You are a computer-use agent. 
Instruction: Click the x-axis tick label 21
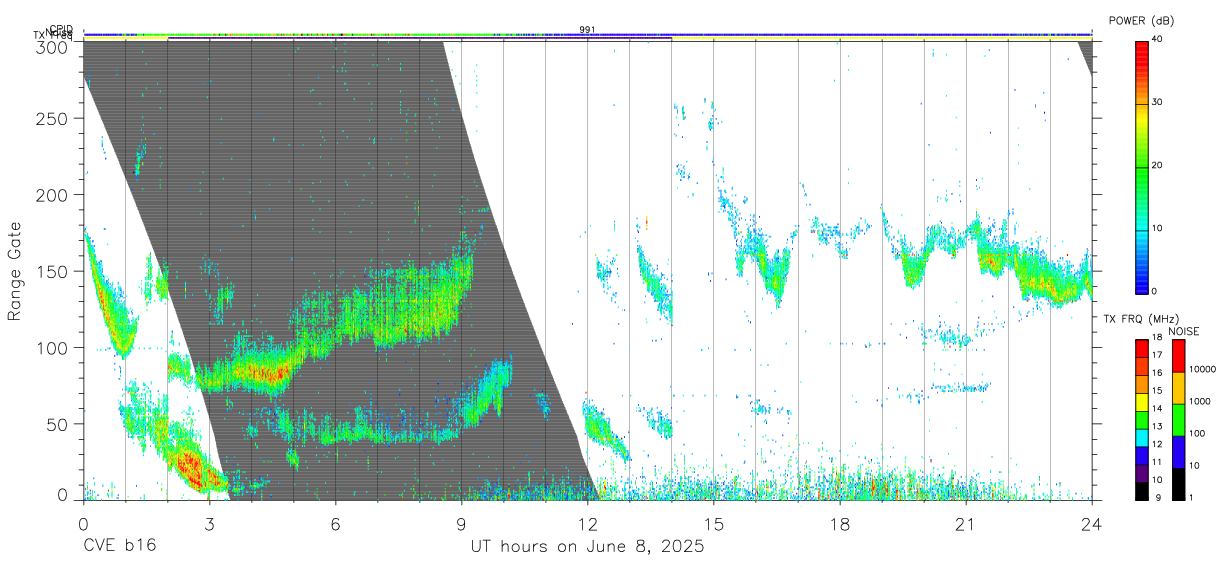click(966, 523)
